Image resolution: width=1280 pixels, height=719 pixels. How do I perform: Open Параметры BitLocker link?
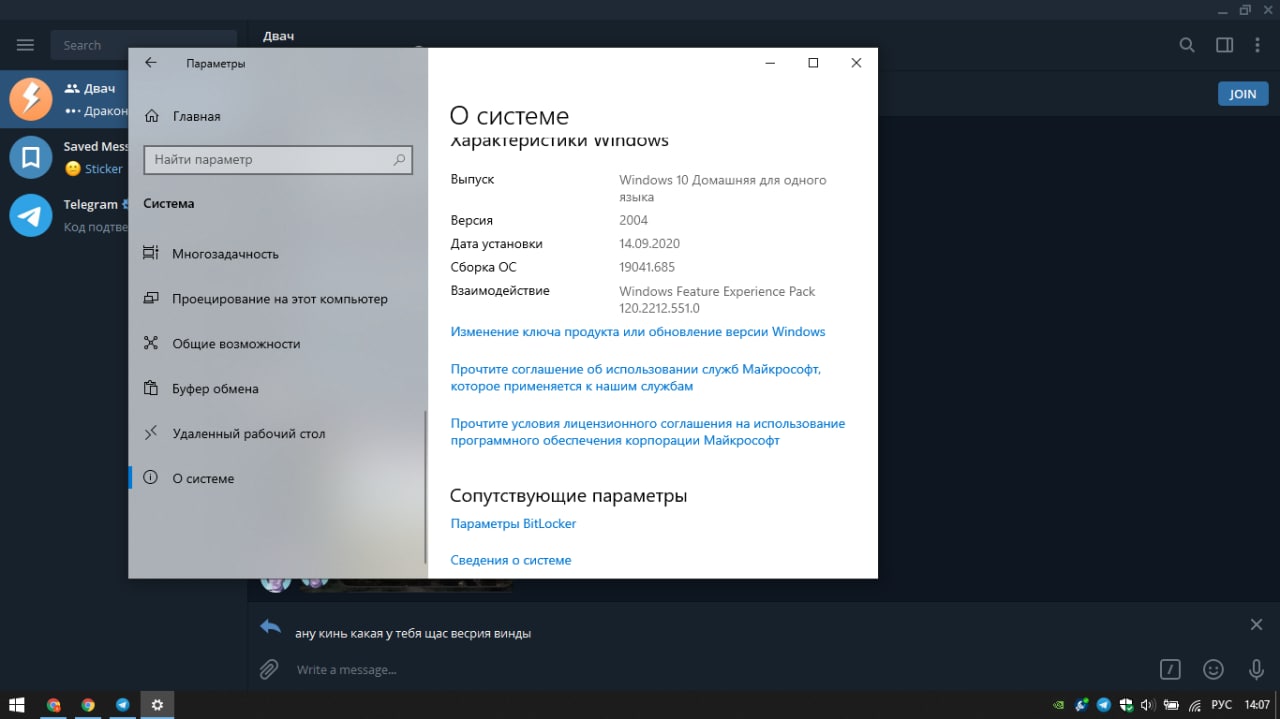tap(513, 524)
